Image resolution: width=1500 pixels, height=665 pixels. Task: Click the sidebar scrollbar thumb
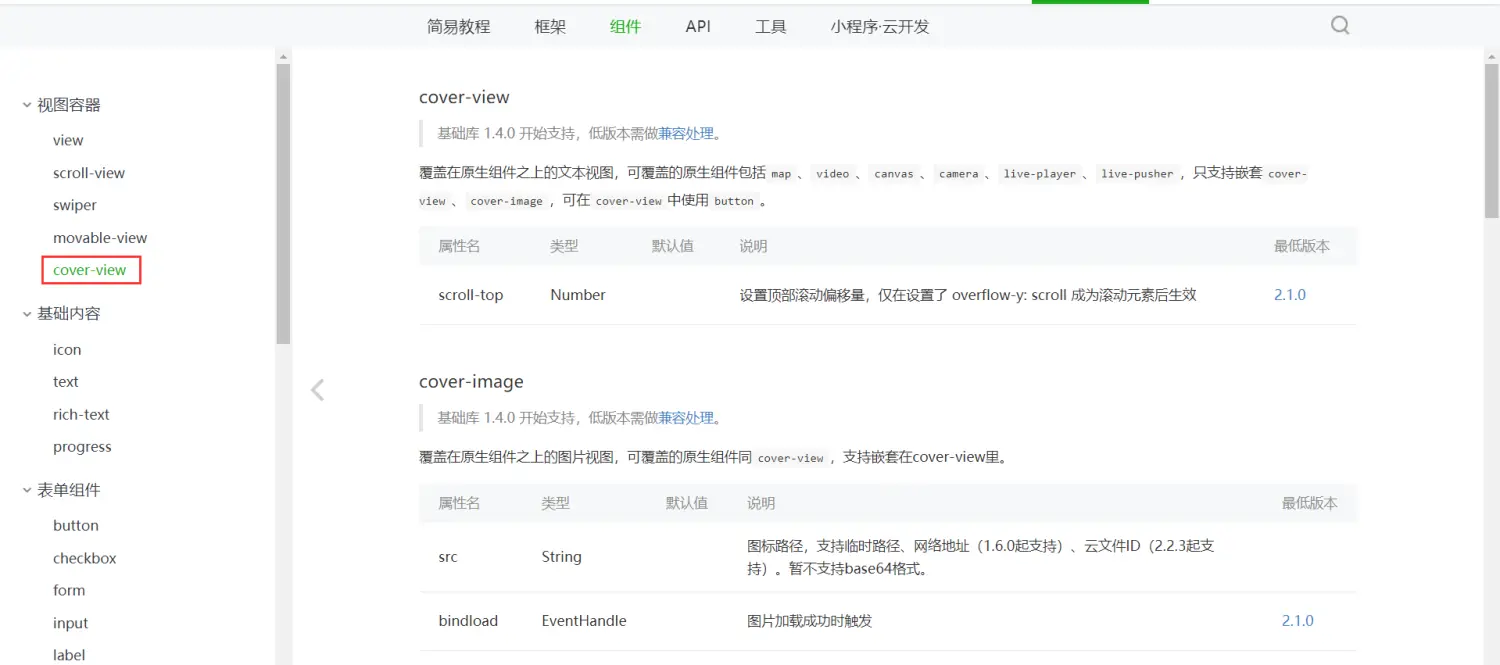click(x=283, y=205)
